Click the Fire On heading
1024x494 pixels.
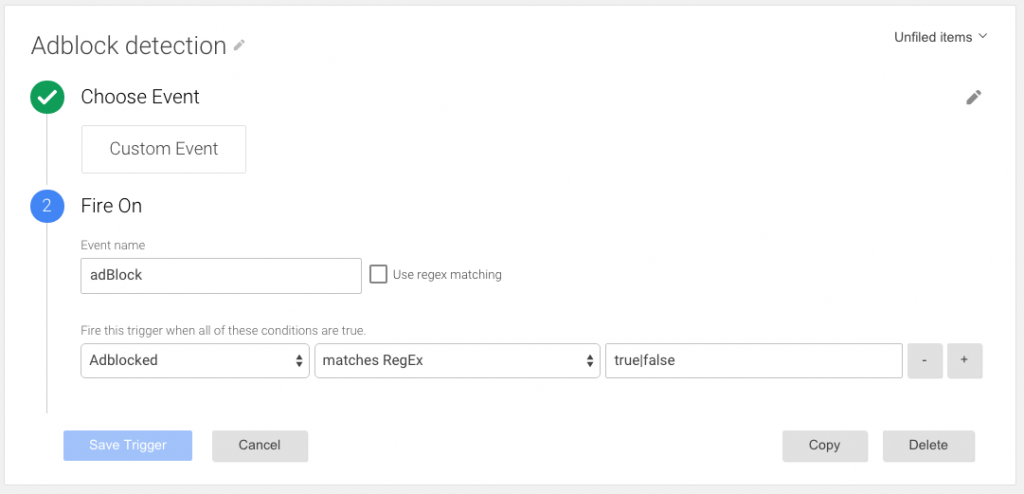pyautogui.click(x=112, y=206)
